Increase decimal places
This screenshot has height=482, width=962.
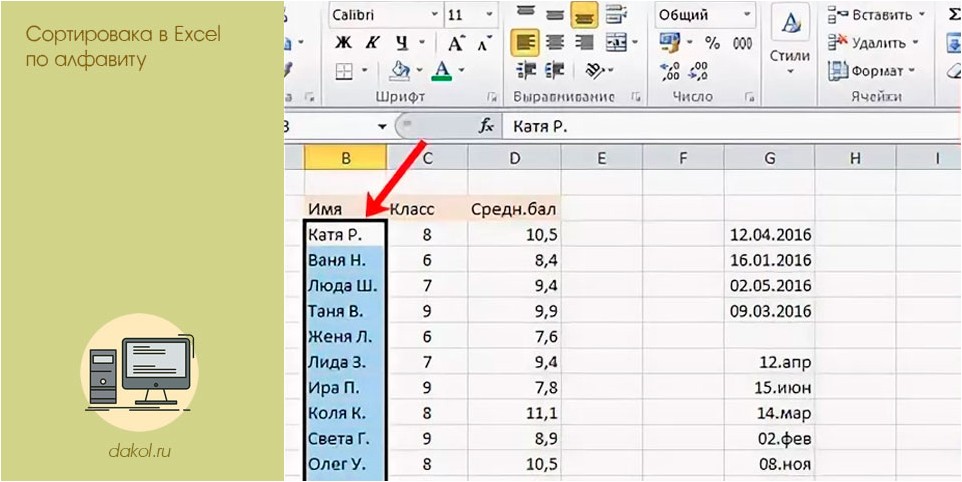[x=671, y=71]
